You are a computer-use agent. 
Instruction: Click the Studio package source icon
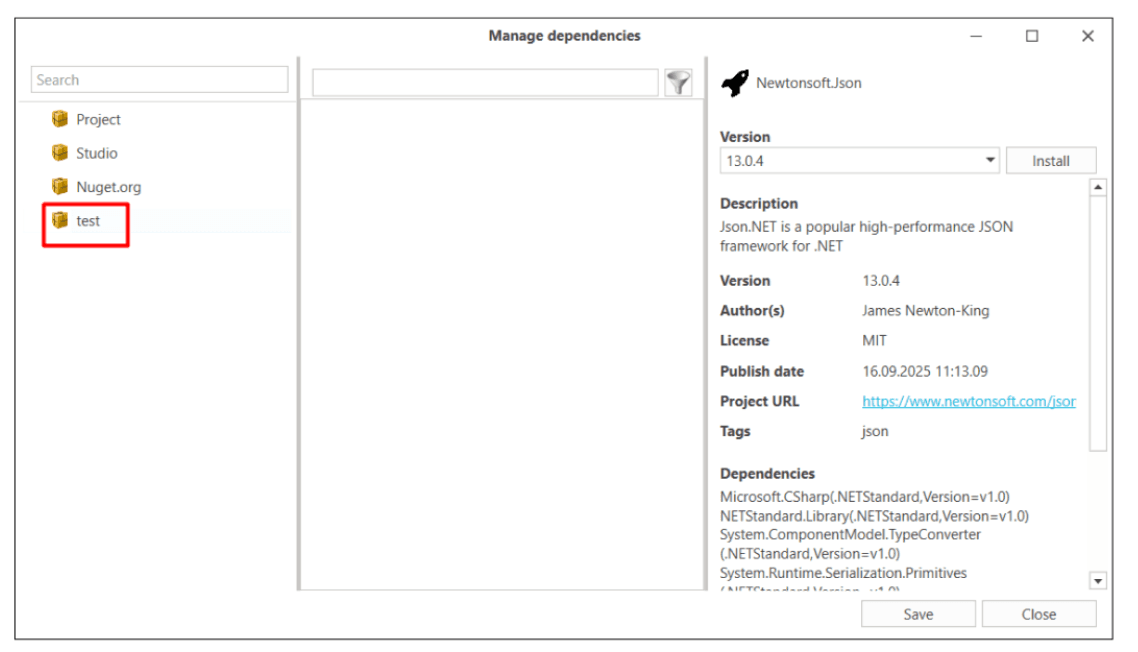(x=59, y=153)
